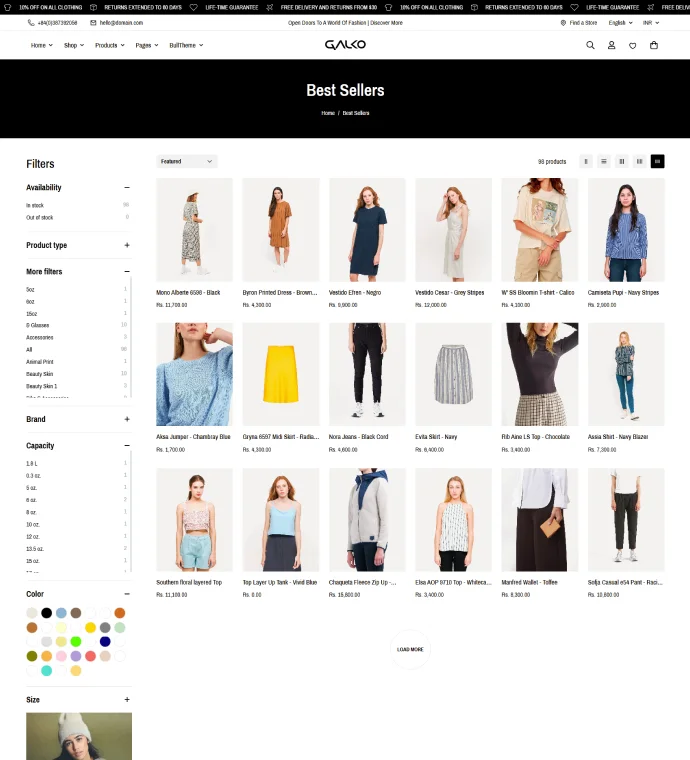This screenshot has width=690, height=760.
Task: Click the phone icon in top bar
Action: pos(31,23)
